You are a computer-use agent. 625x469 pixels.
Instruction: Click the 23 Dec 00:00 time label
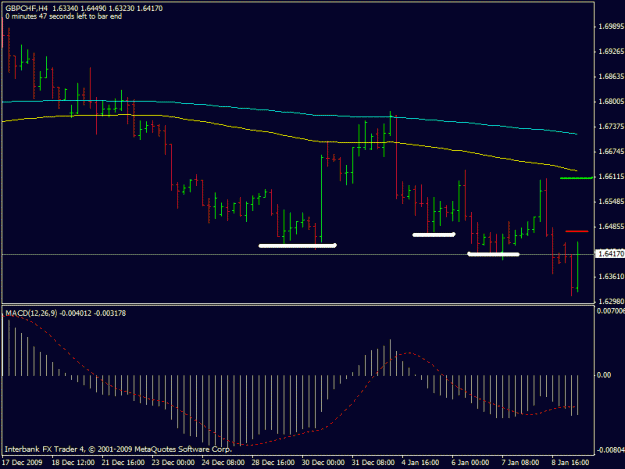point(173,463)
